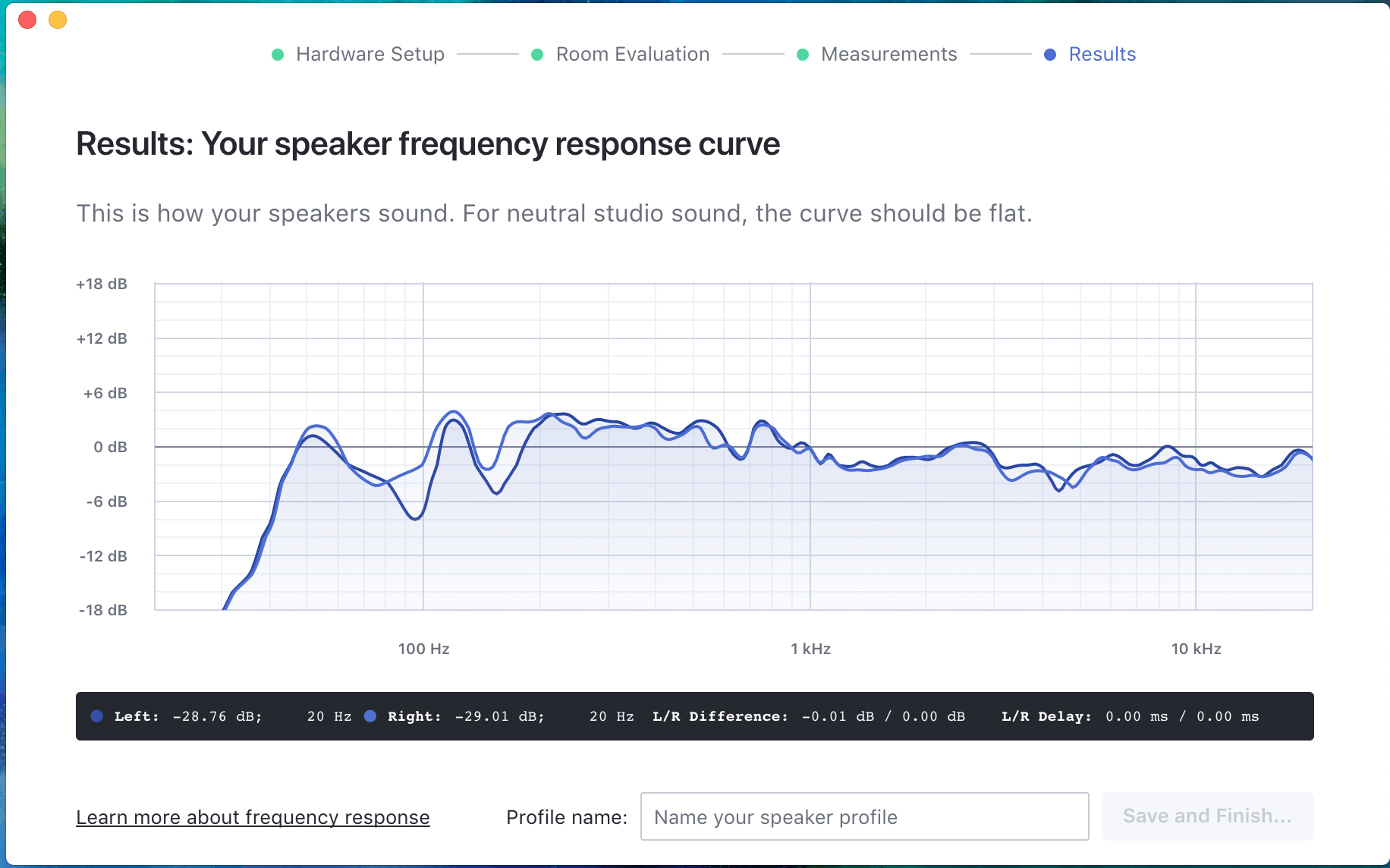Click the 1 kHz axis label
Screen dimensions: 1390x868
coord(810,649)
